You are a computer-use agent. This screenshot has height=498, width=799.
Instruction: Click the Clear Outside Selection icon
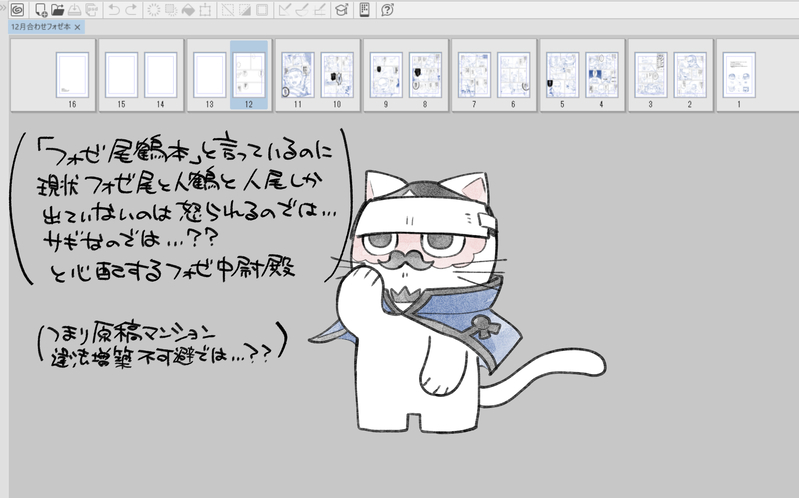(x=171, y=10)
